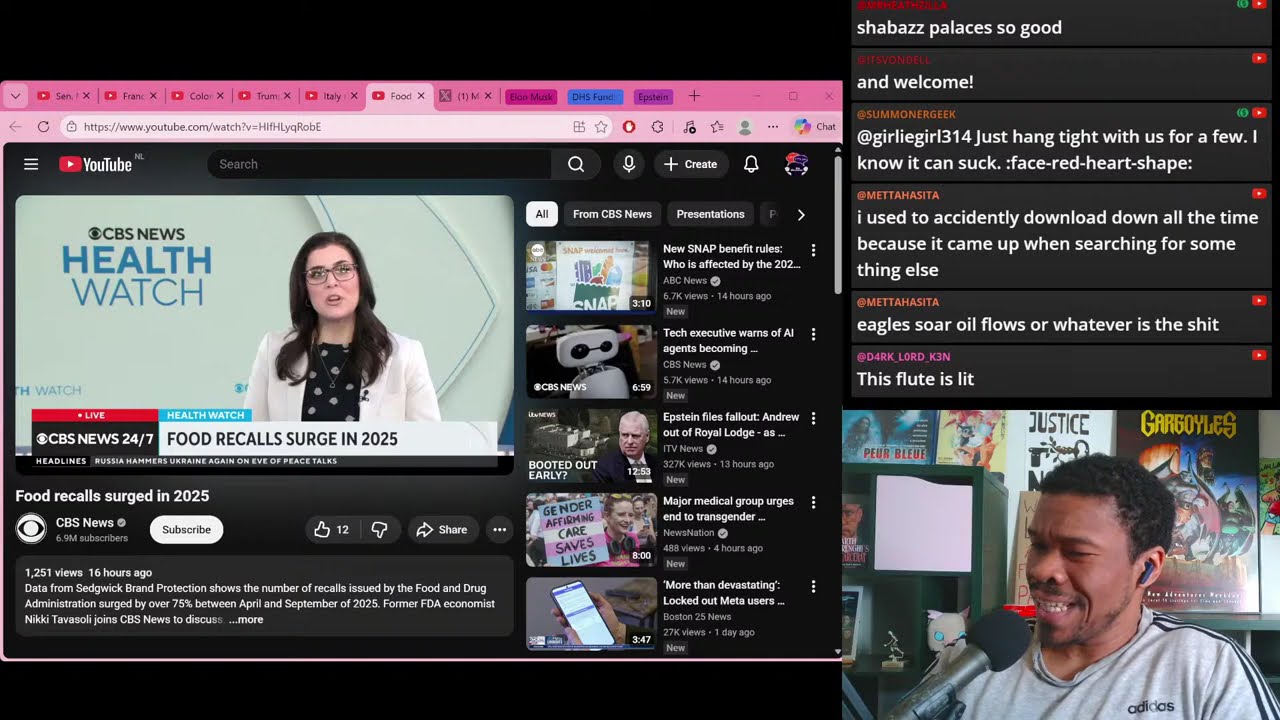Expand the browser tab search dropdown
Screen dimensions: 1280x720
15,96
